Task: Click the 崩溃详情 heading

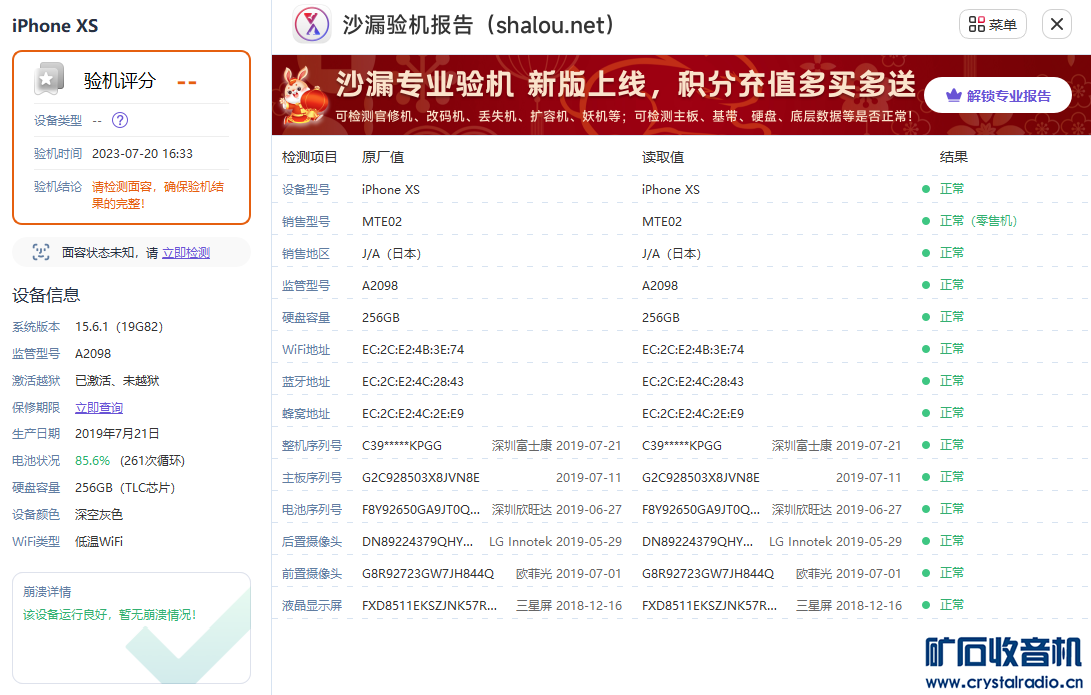Action: coord(47,592)
